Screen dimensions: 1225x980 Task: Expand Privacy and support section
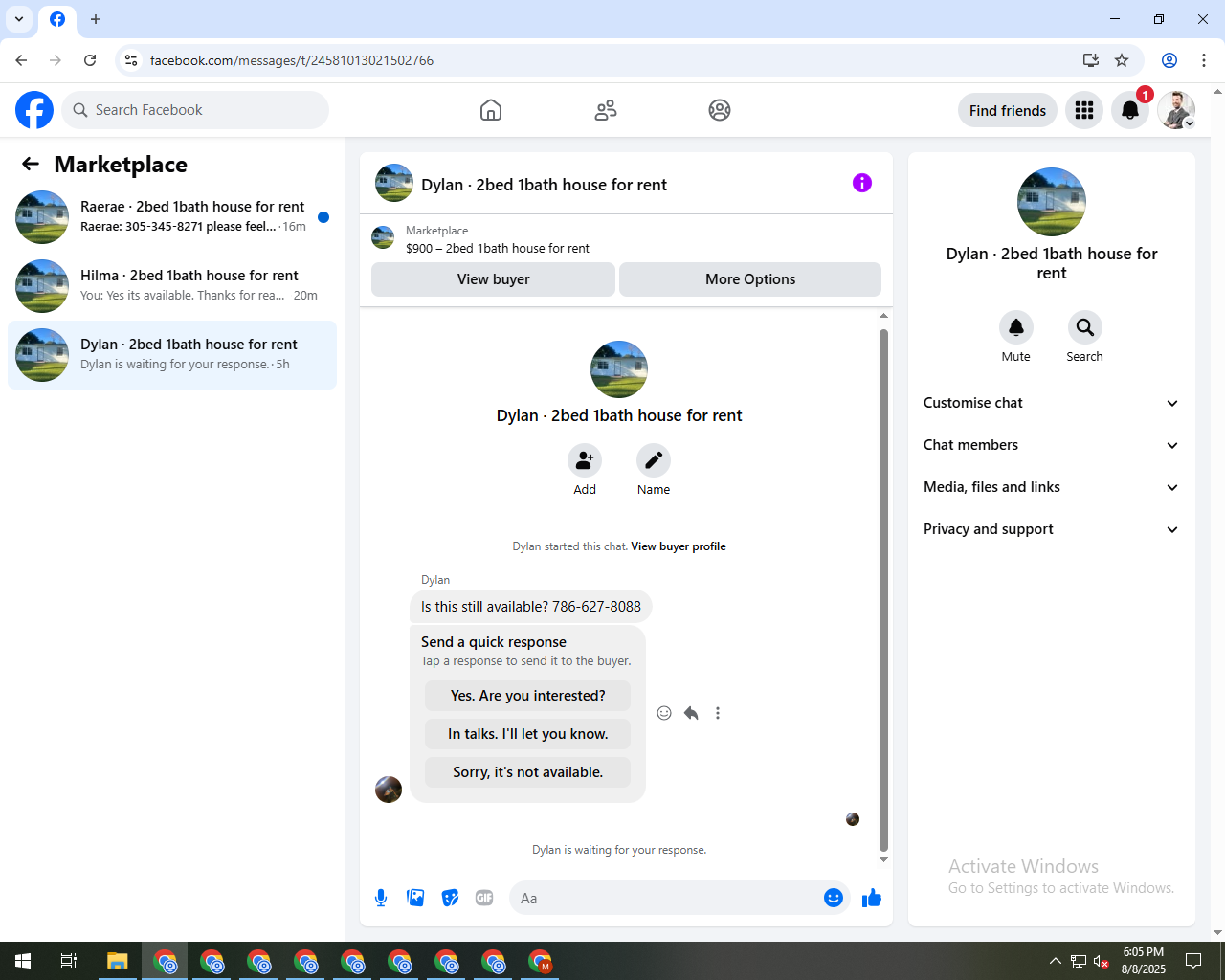coord(1052,529)
